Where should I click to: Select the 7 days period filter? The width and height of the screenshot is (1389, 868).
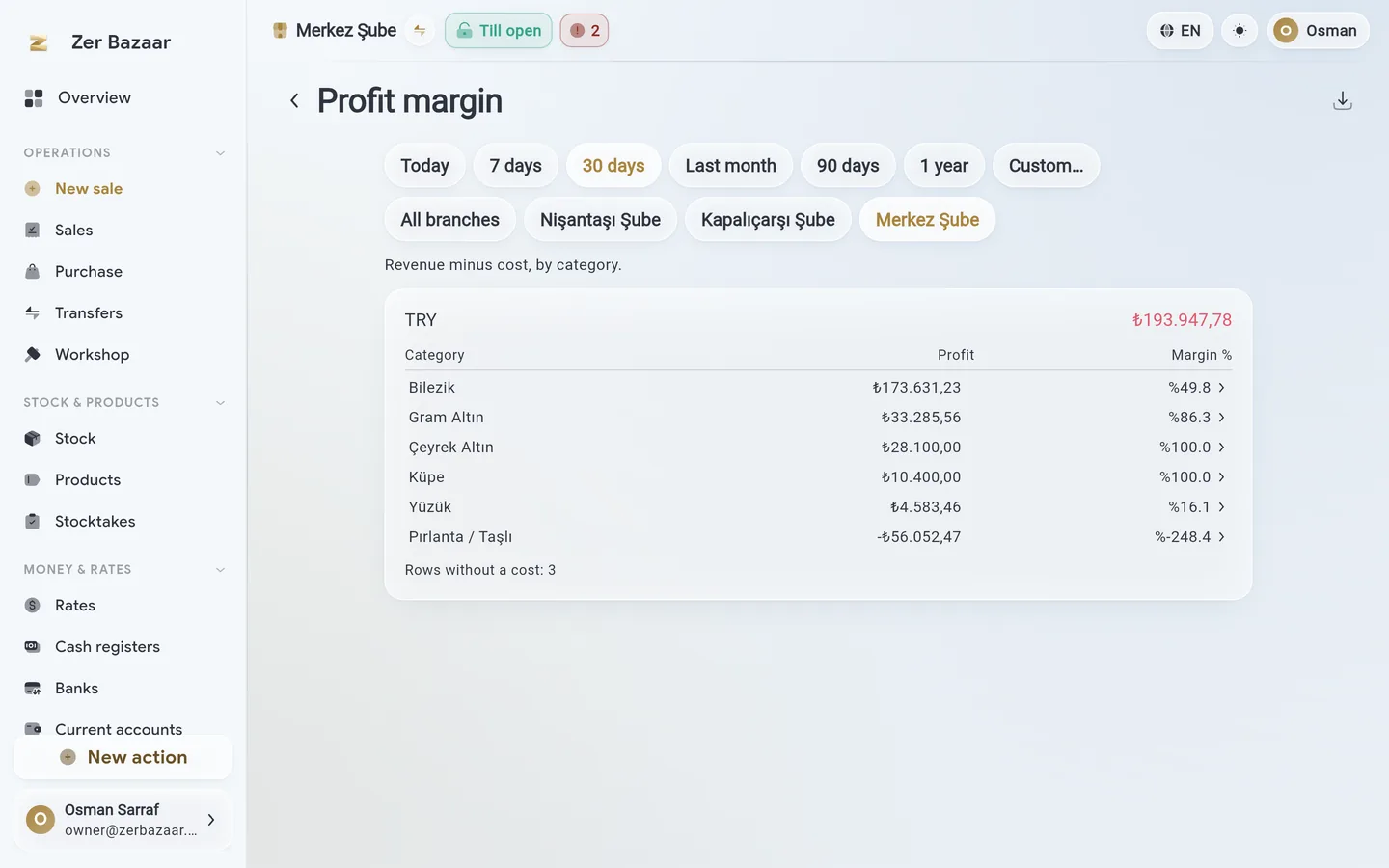click(x=516, y=166)
